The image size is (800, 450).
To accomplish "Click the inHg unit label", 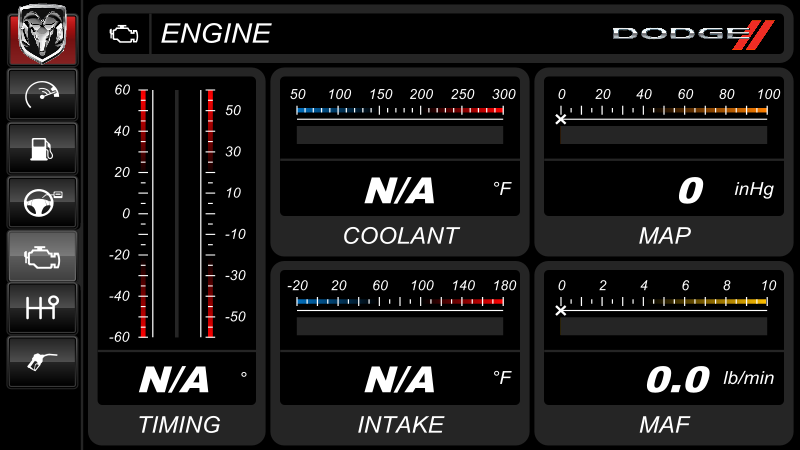I will (x=754, y=189).
